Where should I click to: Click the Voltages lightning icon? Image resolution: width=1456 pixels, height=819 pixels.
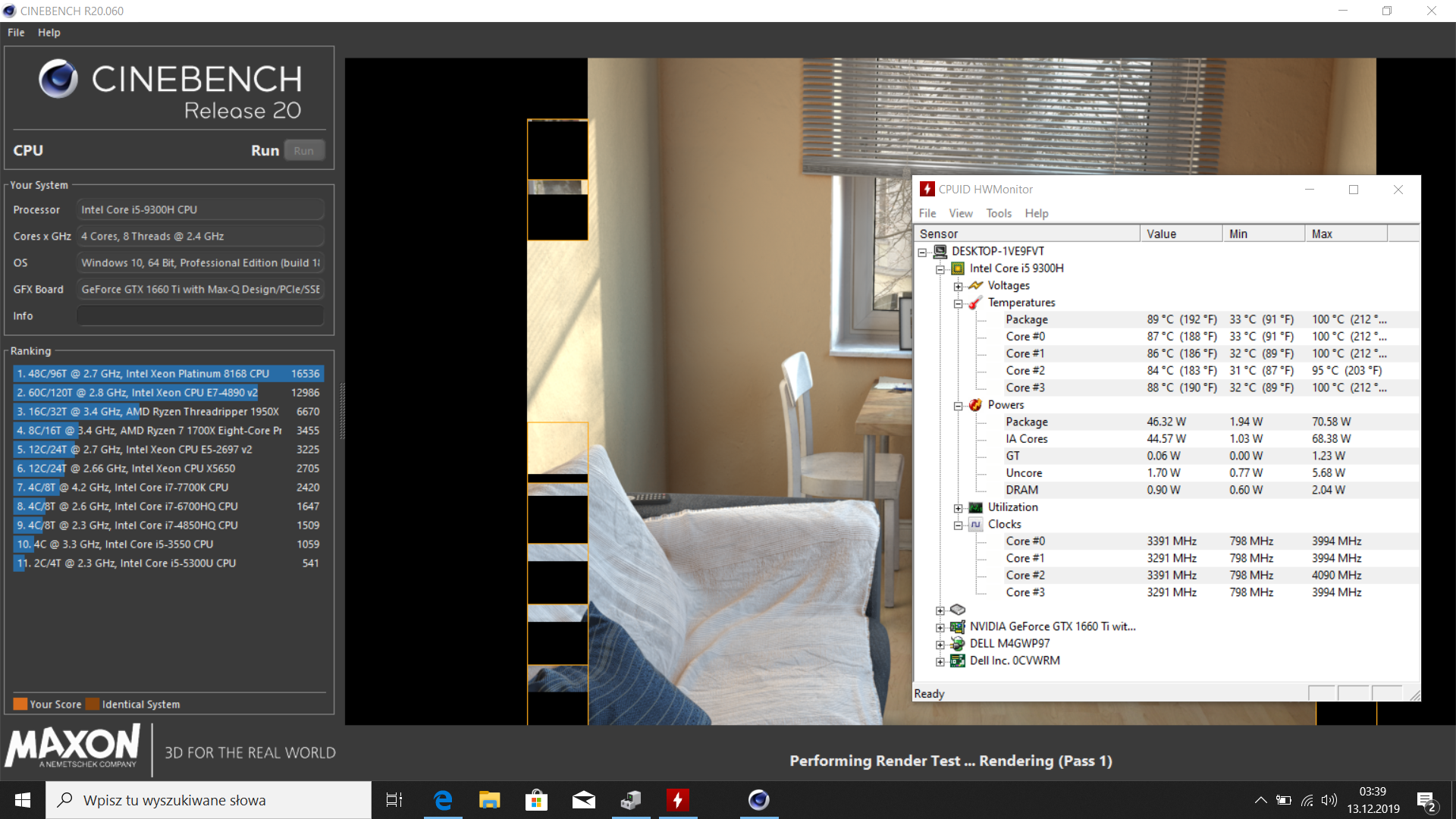[x=975, y=286]
